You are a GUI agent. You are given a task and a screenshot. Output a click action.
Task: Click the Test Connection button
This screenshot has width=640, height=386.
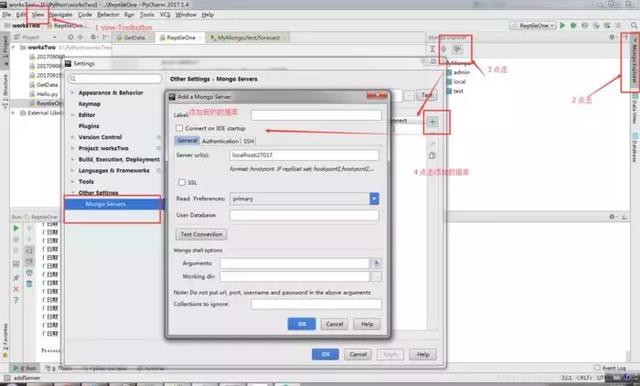pyautogui.click(x=201, y=234)
